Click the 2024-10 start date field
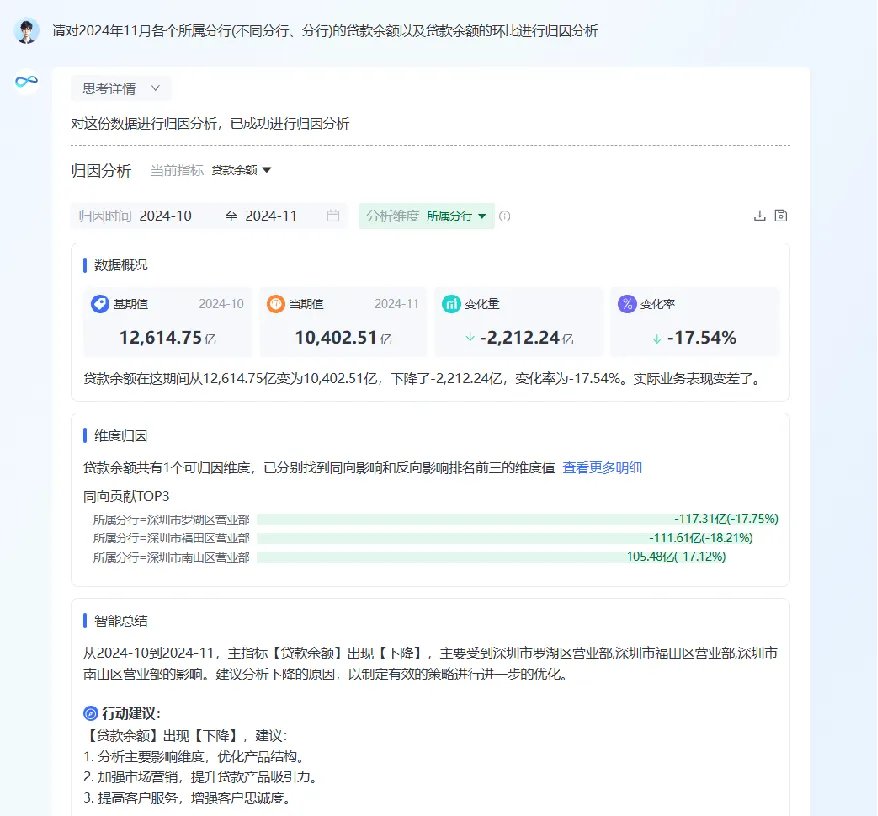878x816 pixels. (166, 216)
